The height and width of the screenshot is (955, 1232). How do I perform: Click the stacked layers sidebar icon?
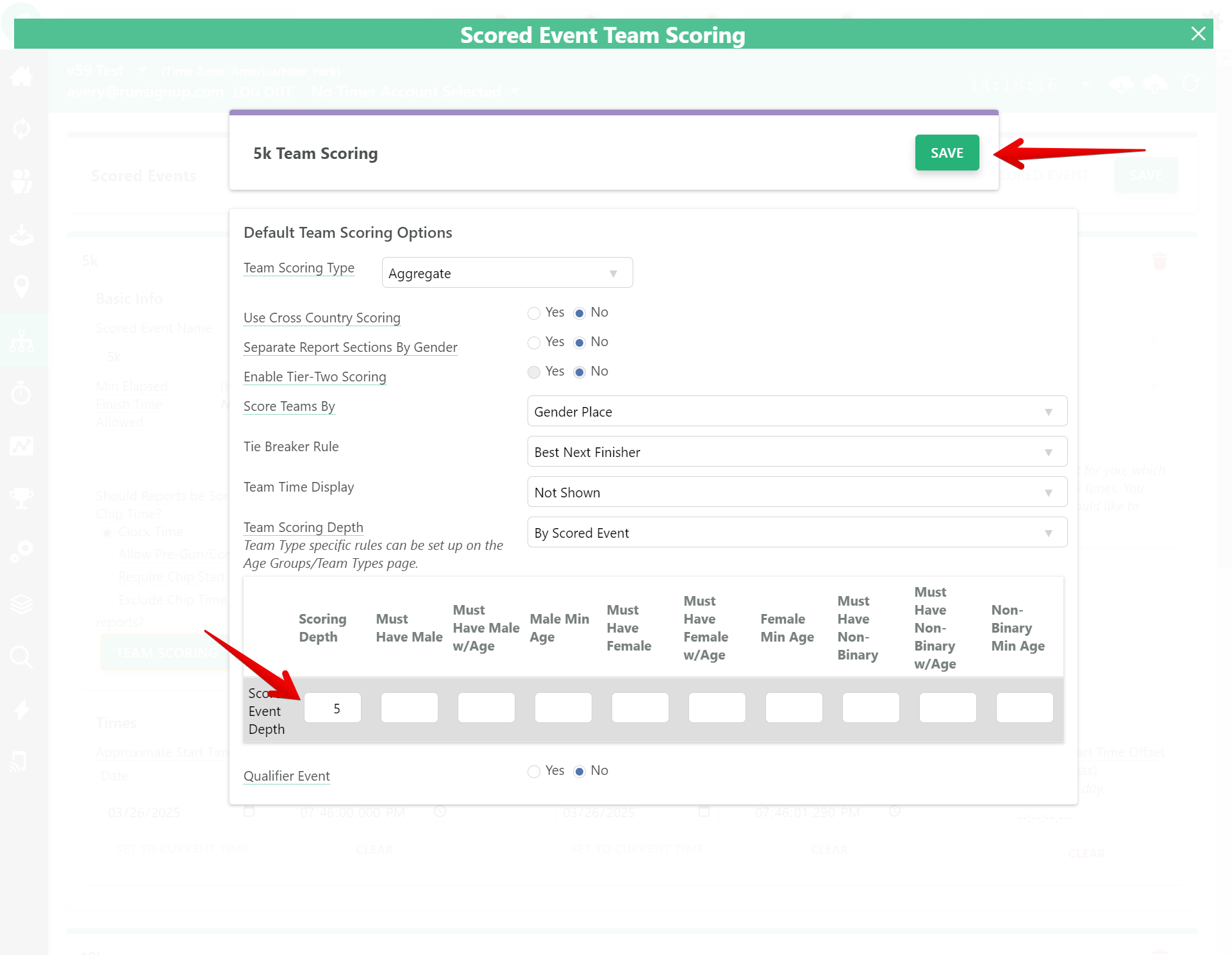(22, 603)
